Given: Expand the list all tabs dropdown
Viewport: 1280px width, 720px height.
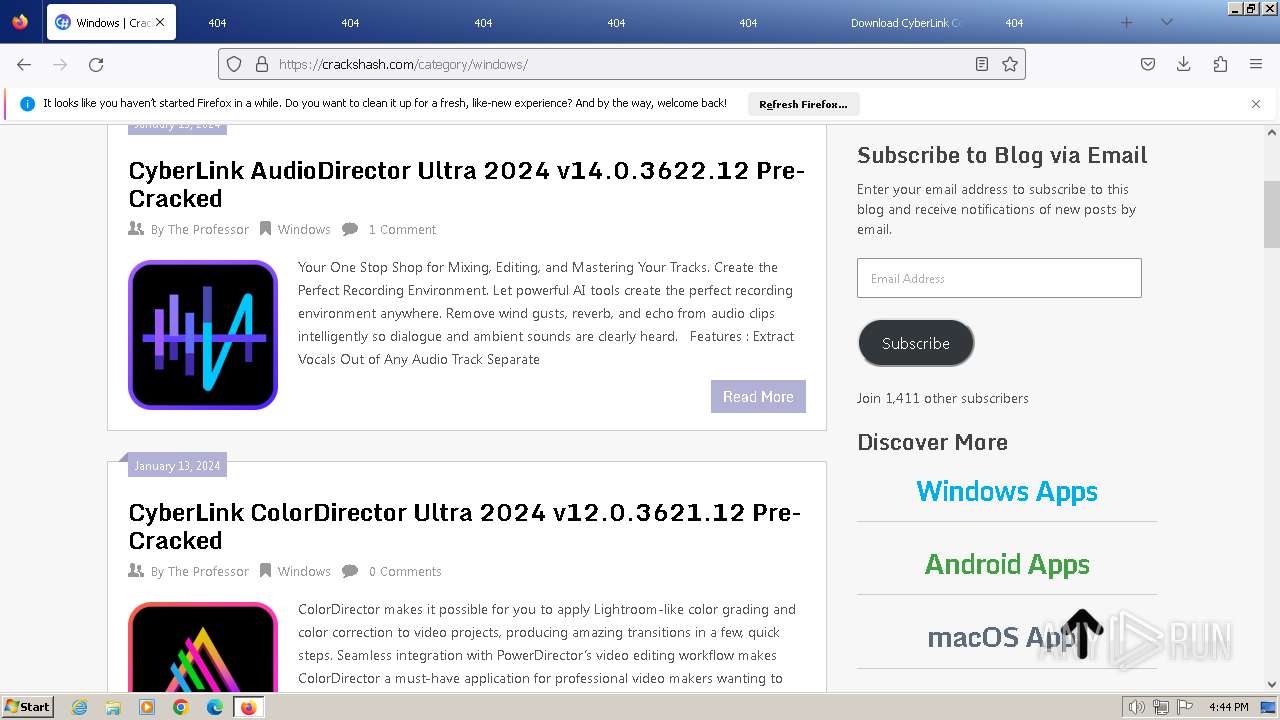Looking at the screenshot, I should tap(1166, 22).
